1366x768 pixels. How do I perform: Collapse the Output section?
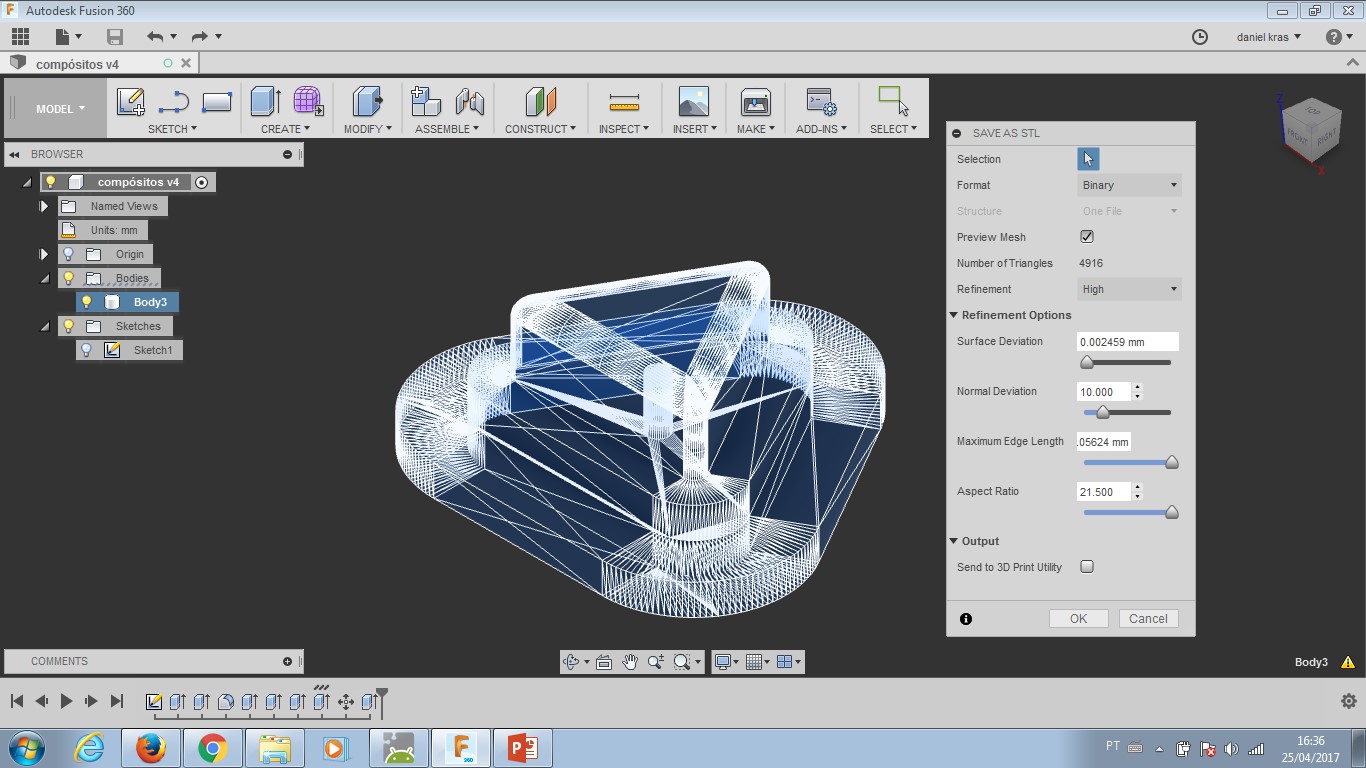[x=954, y=541]
